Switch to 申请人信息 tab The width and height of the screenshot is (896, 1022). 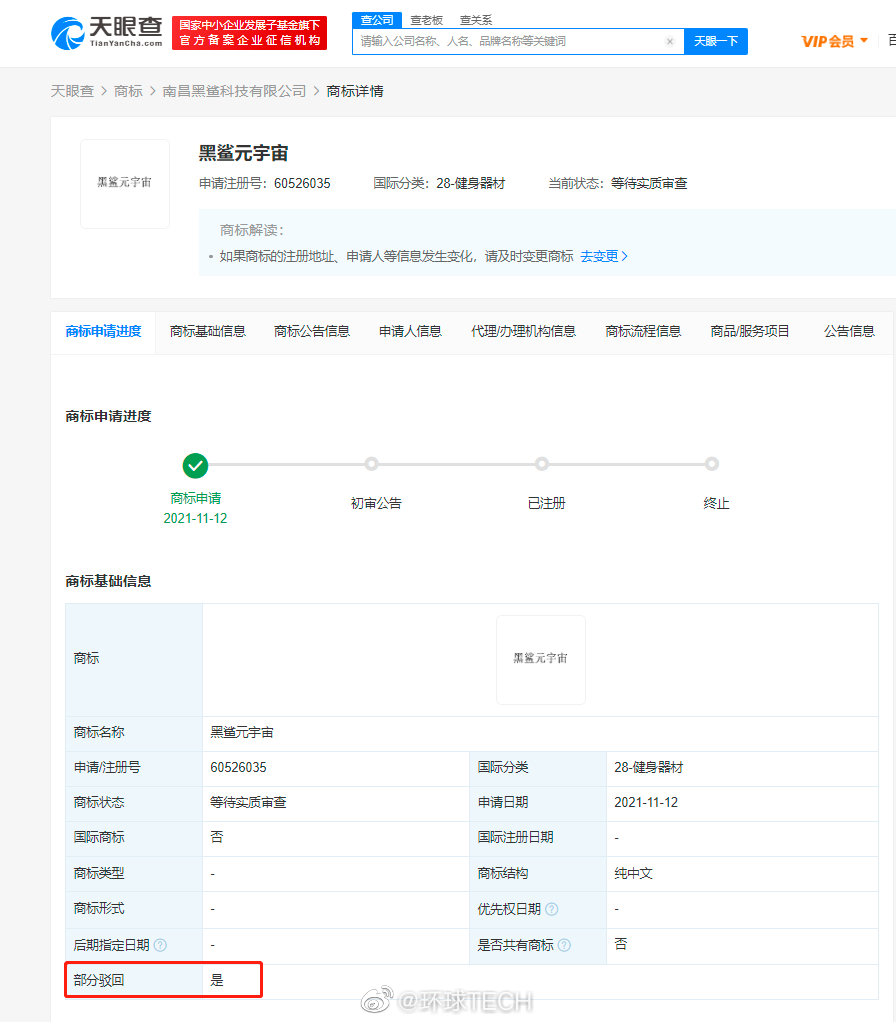[x=411, y=332]
